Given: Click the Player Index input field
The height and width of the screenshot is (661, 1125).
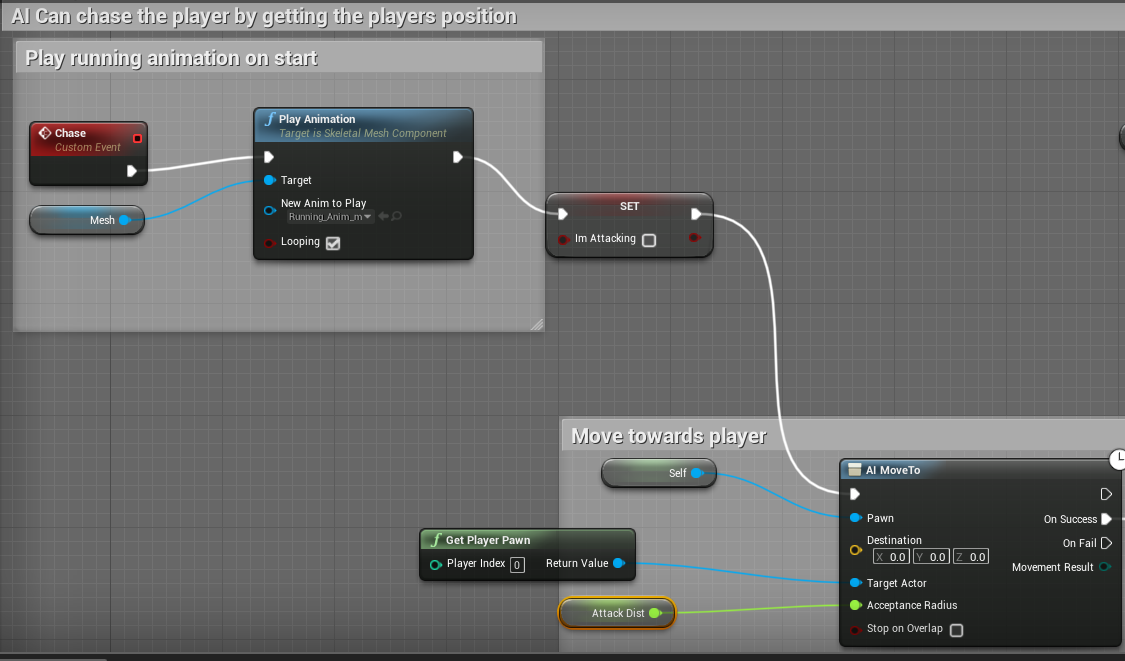Looking at the screenshot, I should tap(517, 565).
